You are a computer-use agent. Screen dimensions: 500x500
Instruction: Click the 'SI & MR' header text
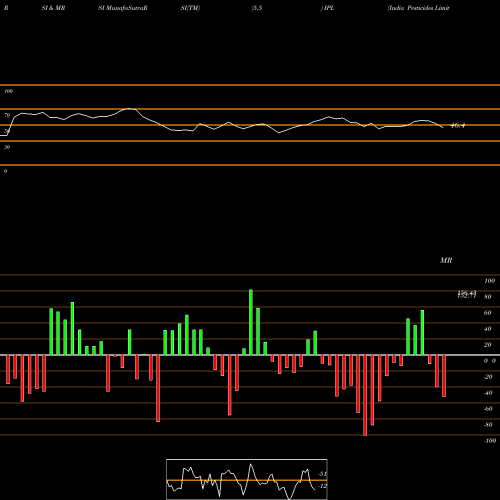(53, 8)
